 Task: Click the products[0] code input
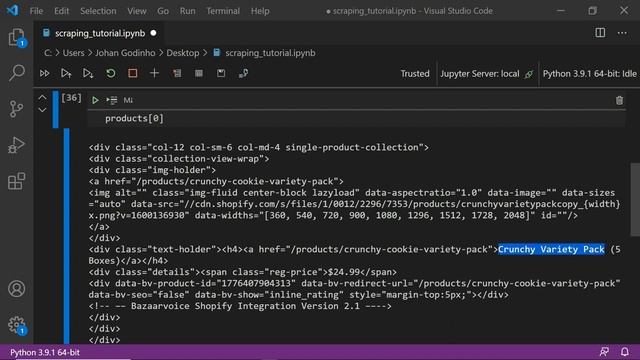(x=356, y=118)
